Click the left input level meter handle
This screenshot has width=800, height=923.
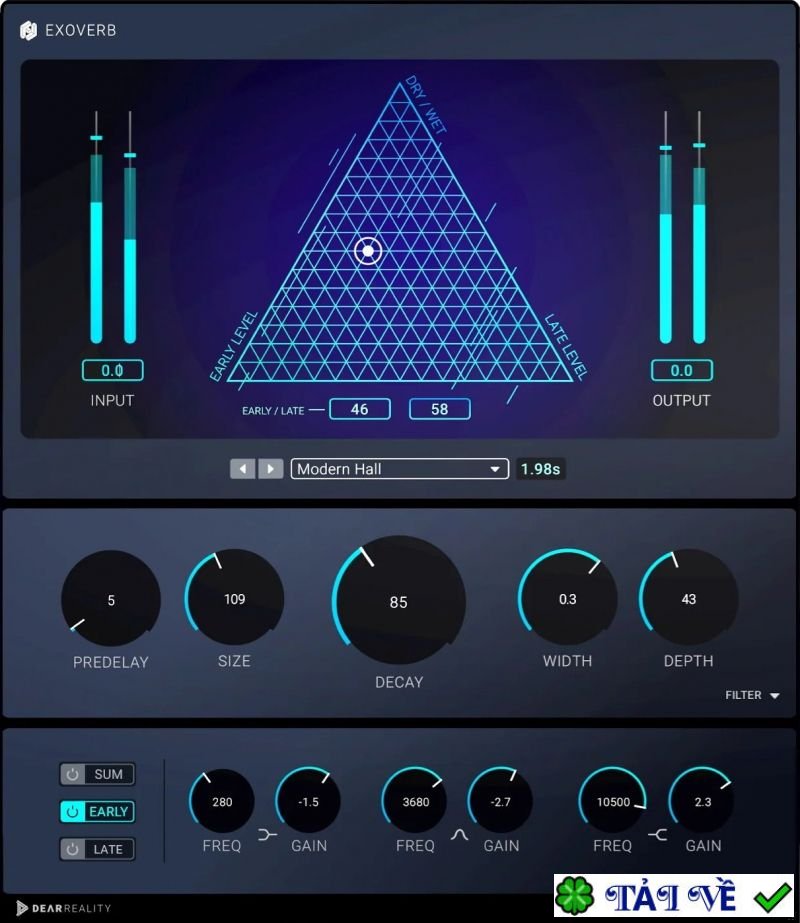(96, 138)
